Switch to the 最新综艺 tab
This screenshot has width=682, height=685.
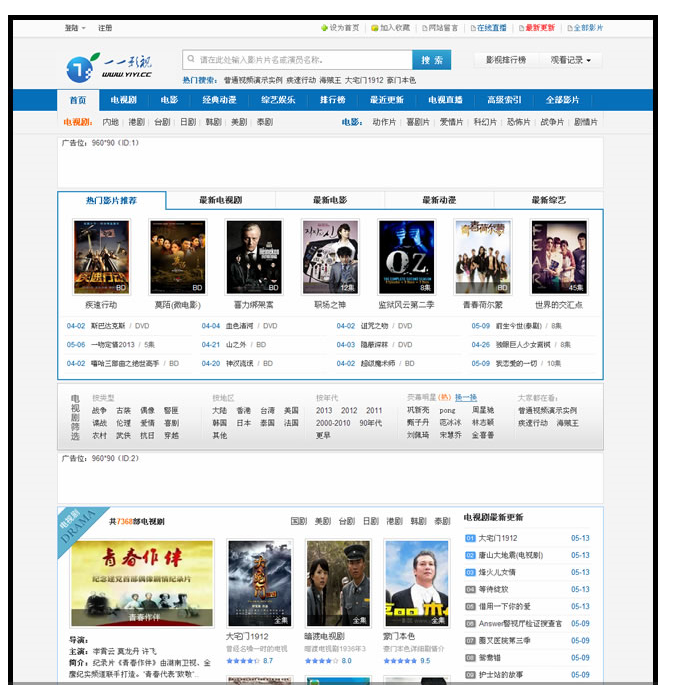click(548, 201)
